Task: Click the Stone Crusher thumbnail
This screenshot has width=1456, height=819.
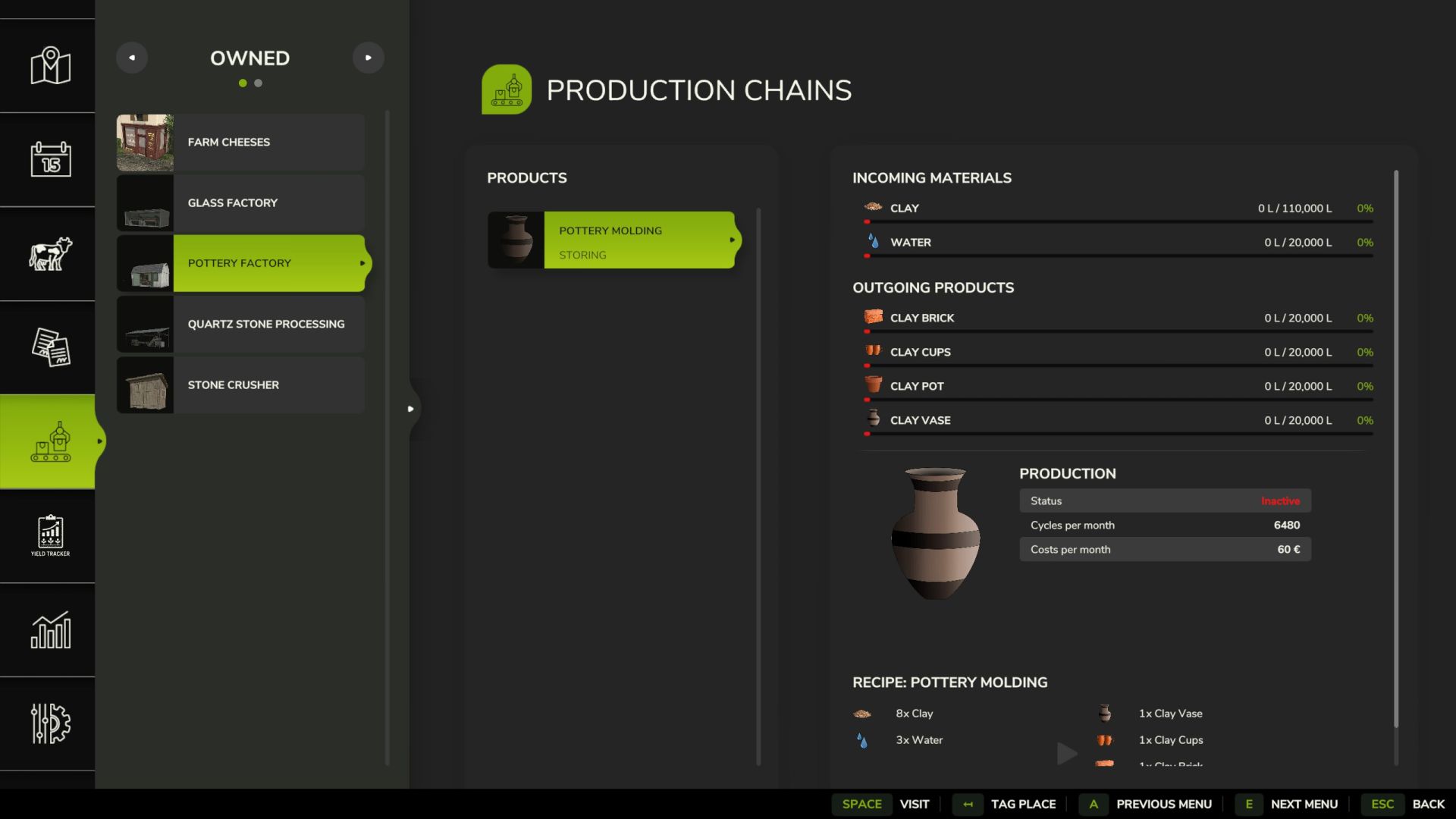Action: tap(146, 385)
